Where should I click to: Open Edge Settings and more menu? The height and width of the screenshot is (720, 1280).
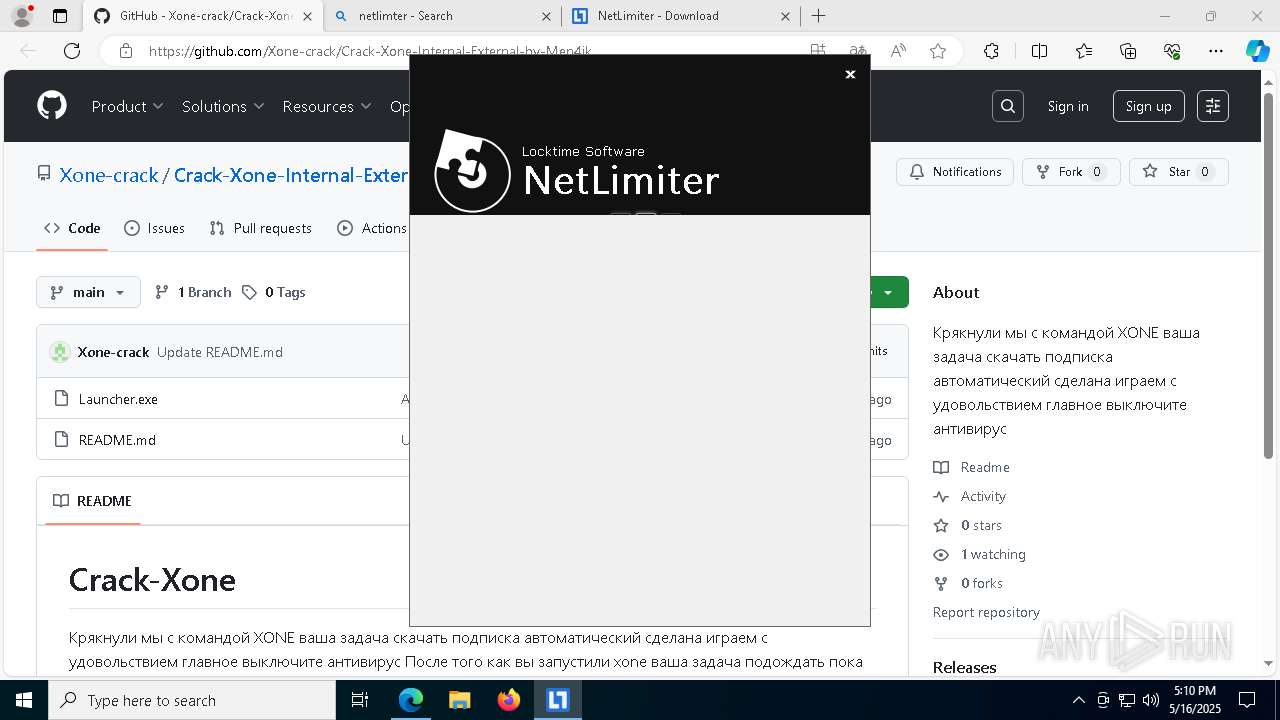[1216, 51]
